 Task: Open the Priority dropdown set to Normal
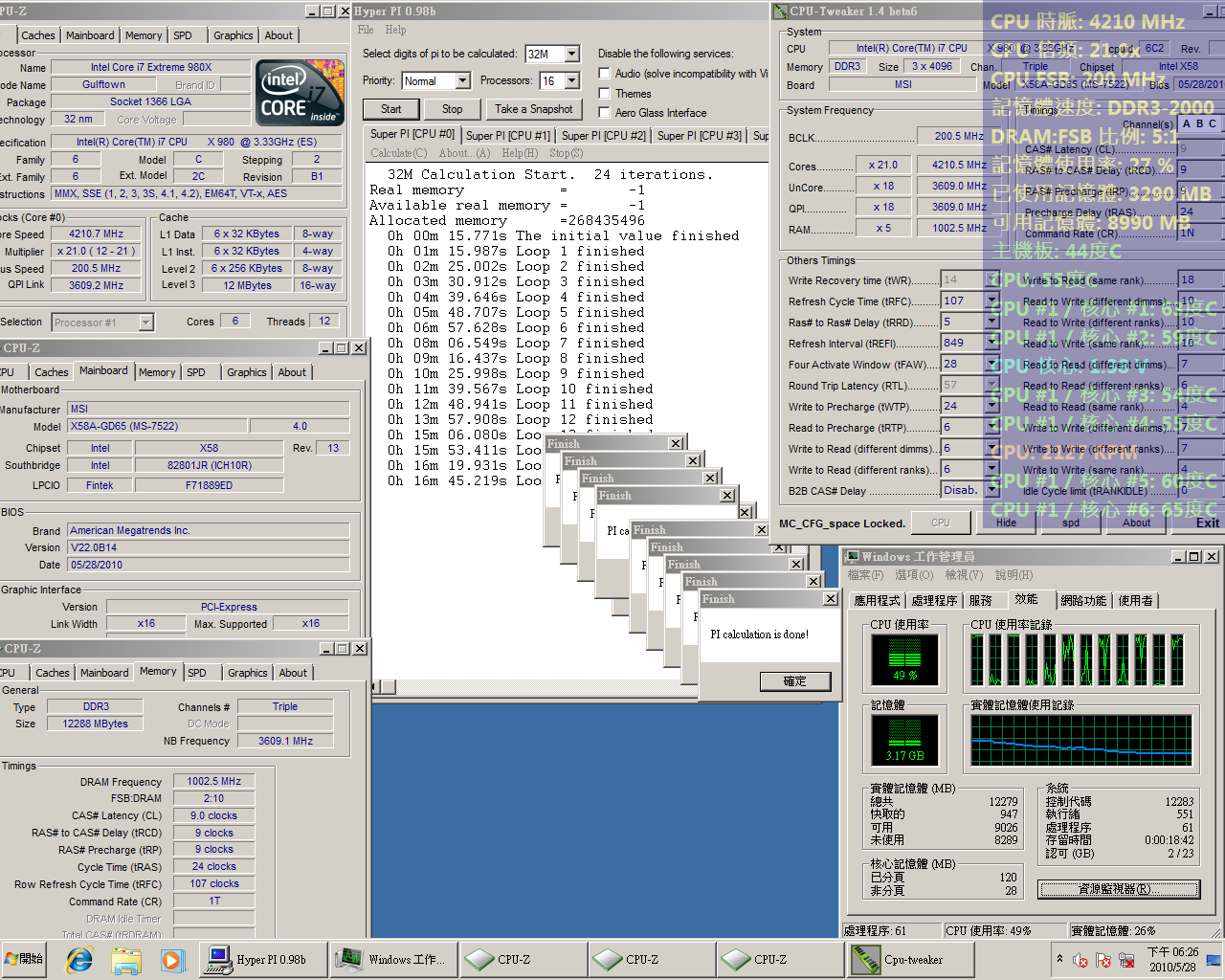(x=462, y=80)
